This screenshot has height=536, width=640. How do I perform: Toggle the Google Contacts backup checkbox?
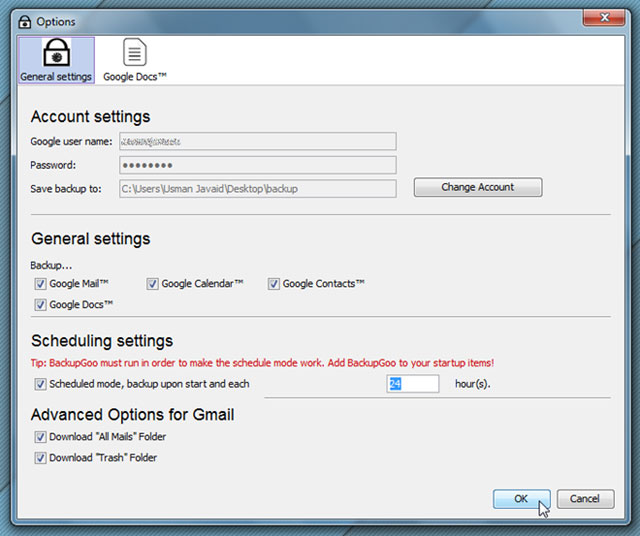(x=273, y=284)
